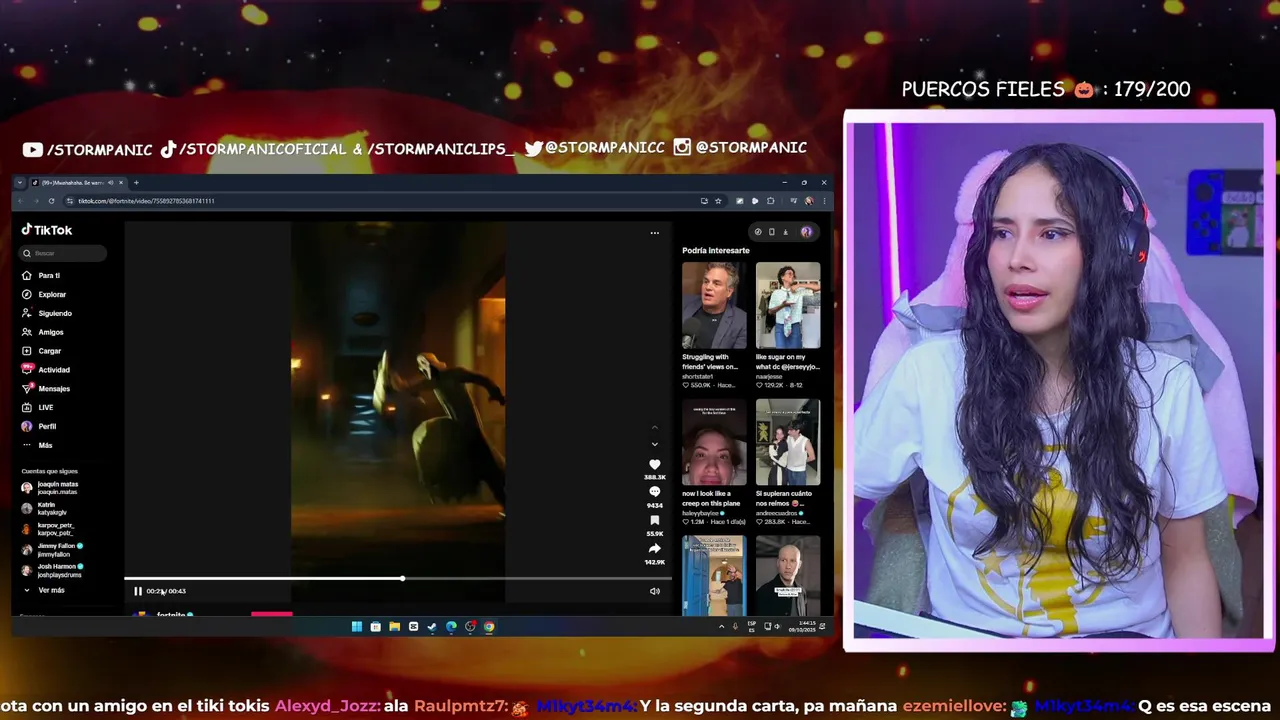Click the tiktok.com address bar URL

click(x=146, y=201)
